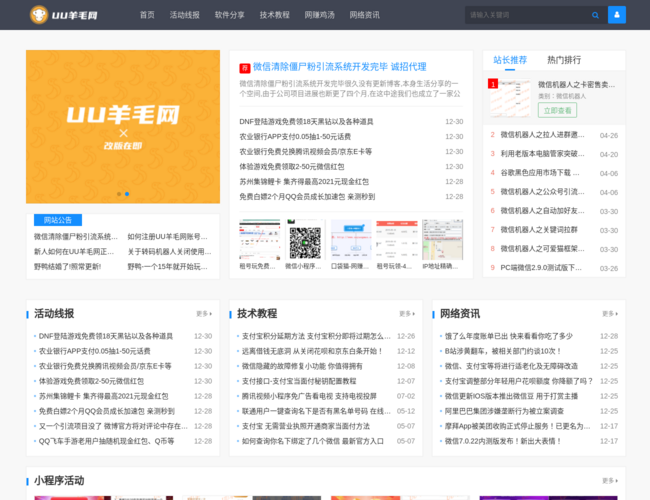
Task: Open announcement 野鸭-一个15年就开始玩
Action: [167, 267]
